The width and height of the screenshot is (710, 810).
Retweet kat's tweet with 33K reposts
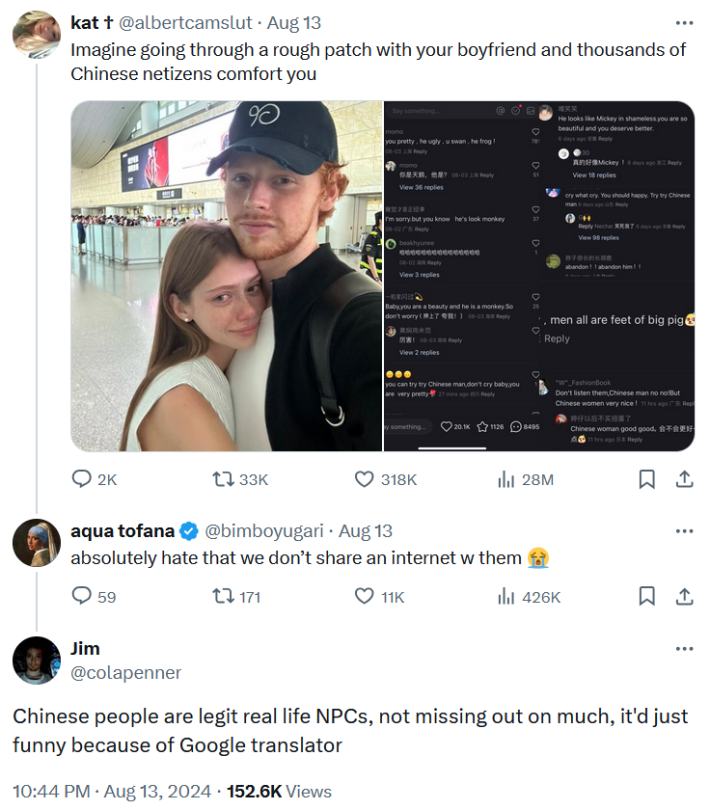225,479
